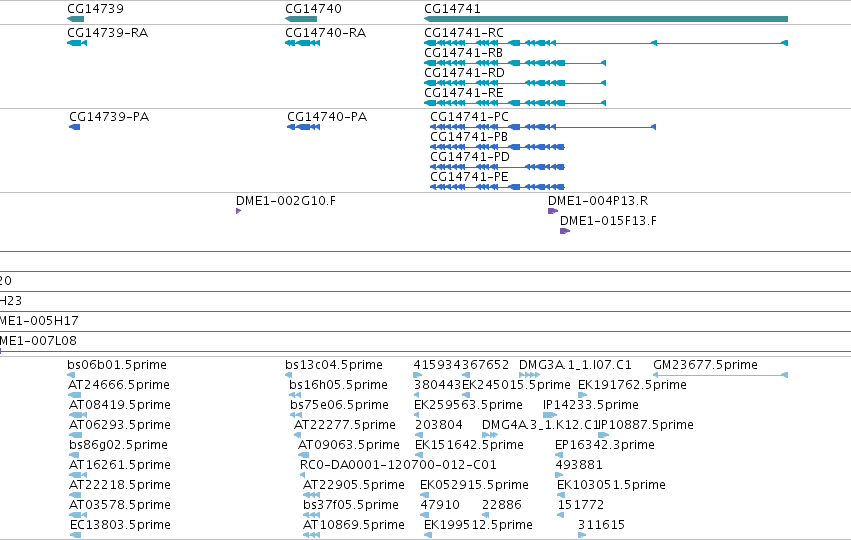Click the DME1-015F13.F BAC end label
The width and height of the screenshot is (851, 540).
click(608, 221)
